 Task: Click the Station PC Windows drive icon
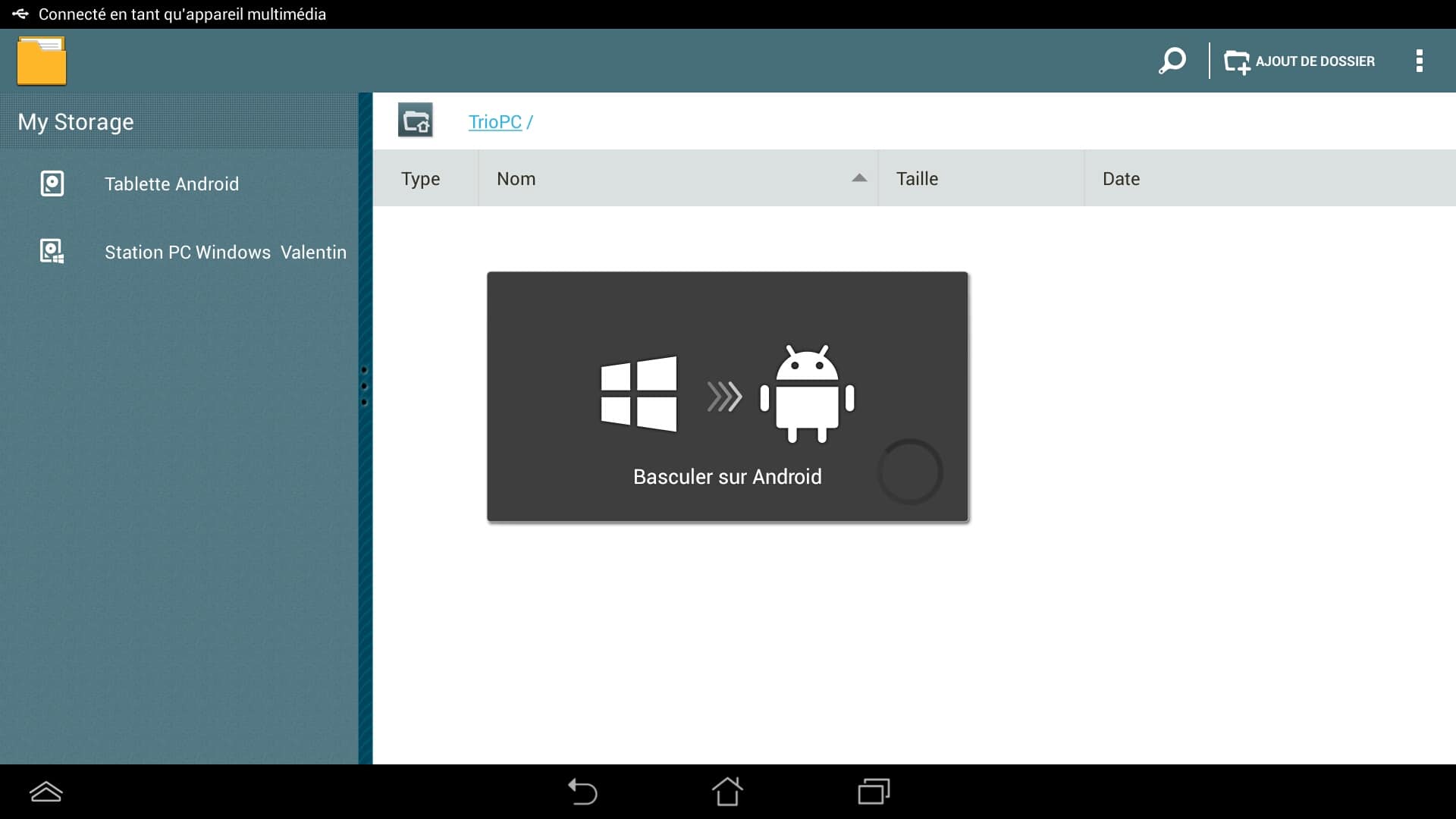[52, 251]
